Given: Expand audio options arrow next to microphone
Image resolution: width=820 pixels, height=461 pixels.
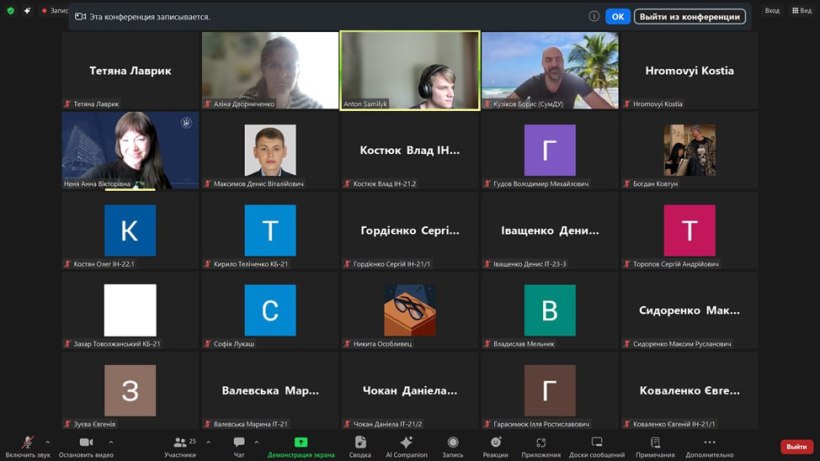Looking at the screenshot, I should point(48,441).
